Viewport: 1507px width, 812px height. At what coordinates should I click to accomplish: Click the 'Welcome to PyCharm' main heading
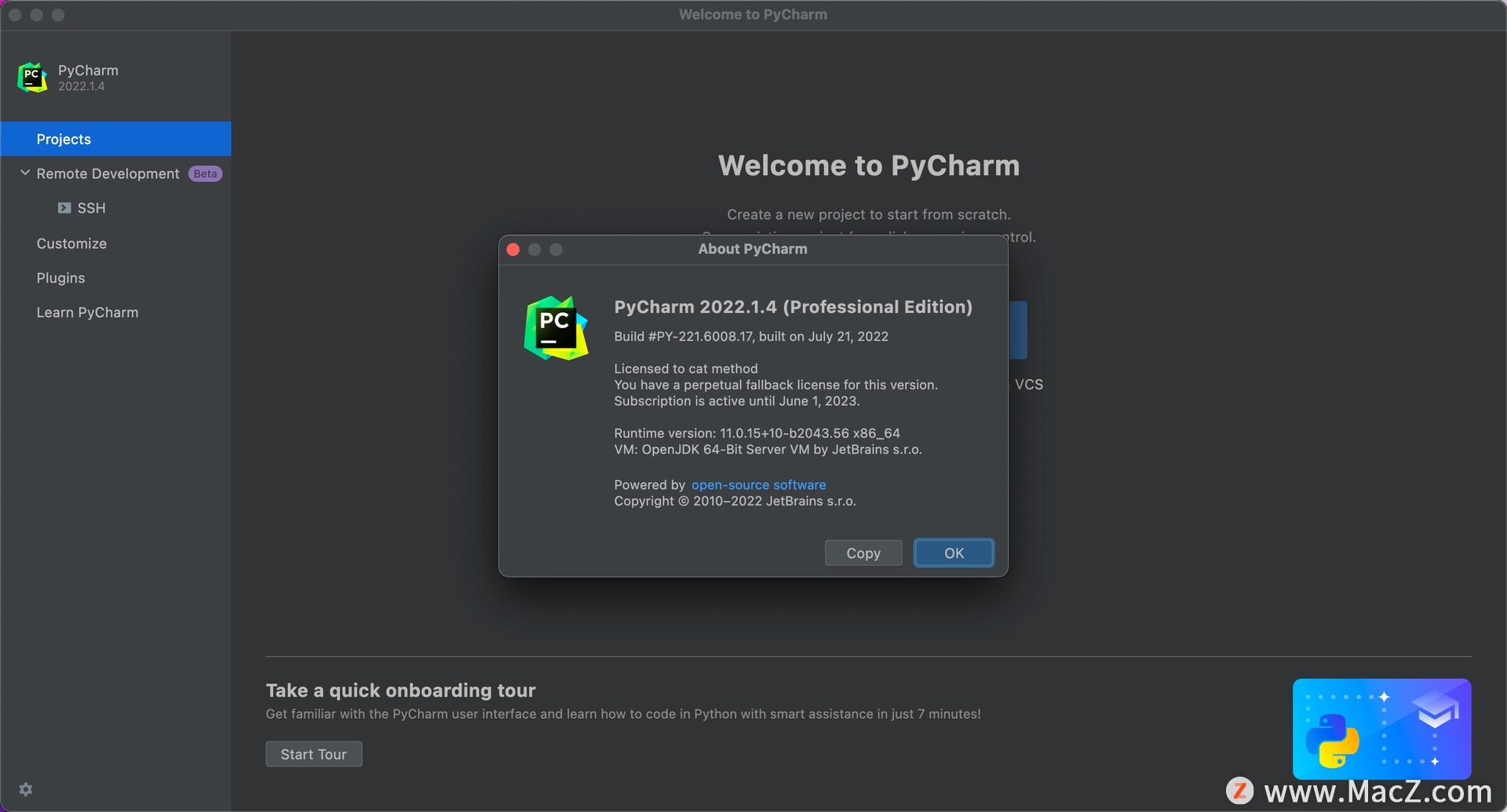click(869, 166)
